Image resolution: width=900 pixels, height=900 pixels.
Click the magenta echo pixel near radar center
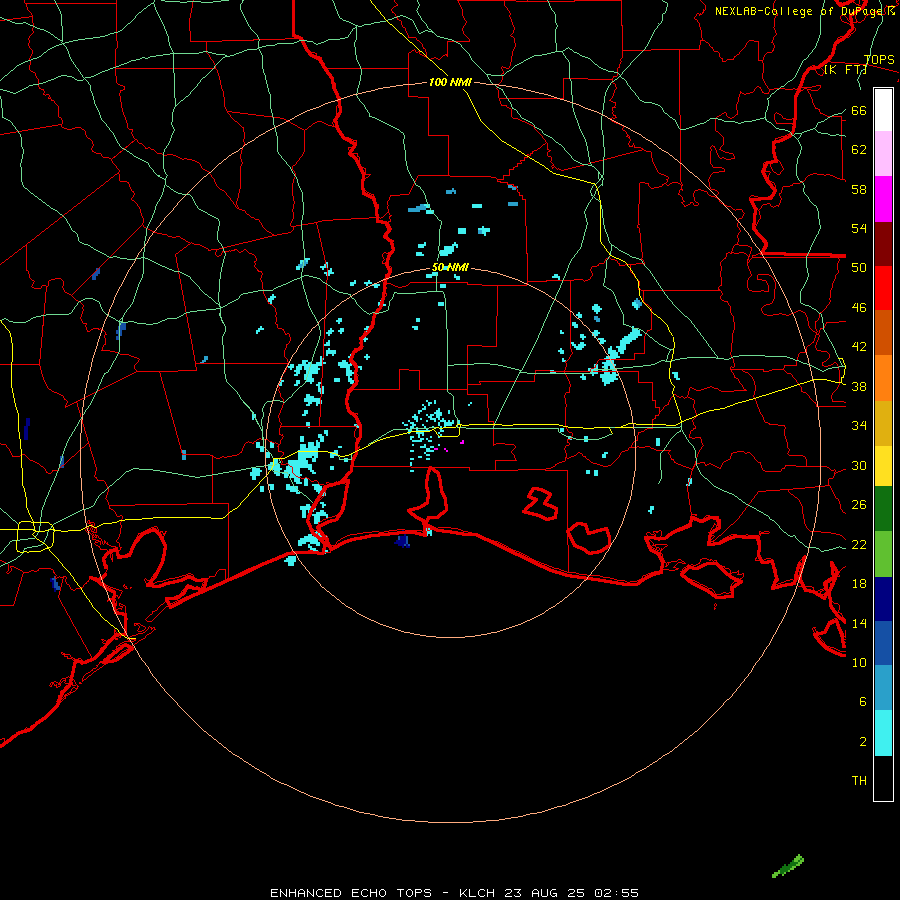[461, 442]
